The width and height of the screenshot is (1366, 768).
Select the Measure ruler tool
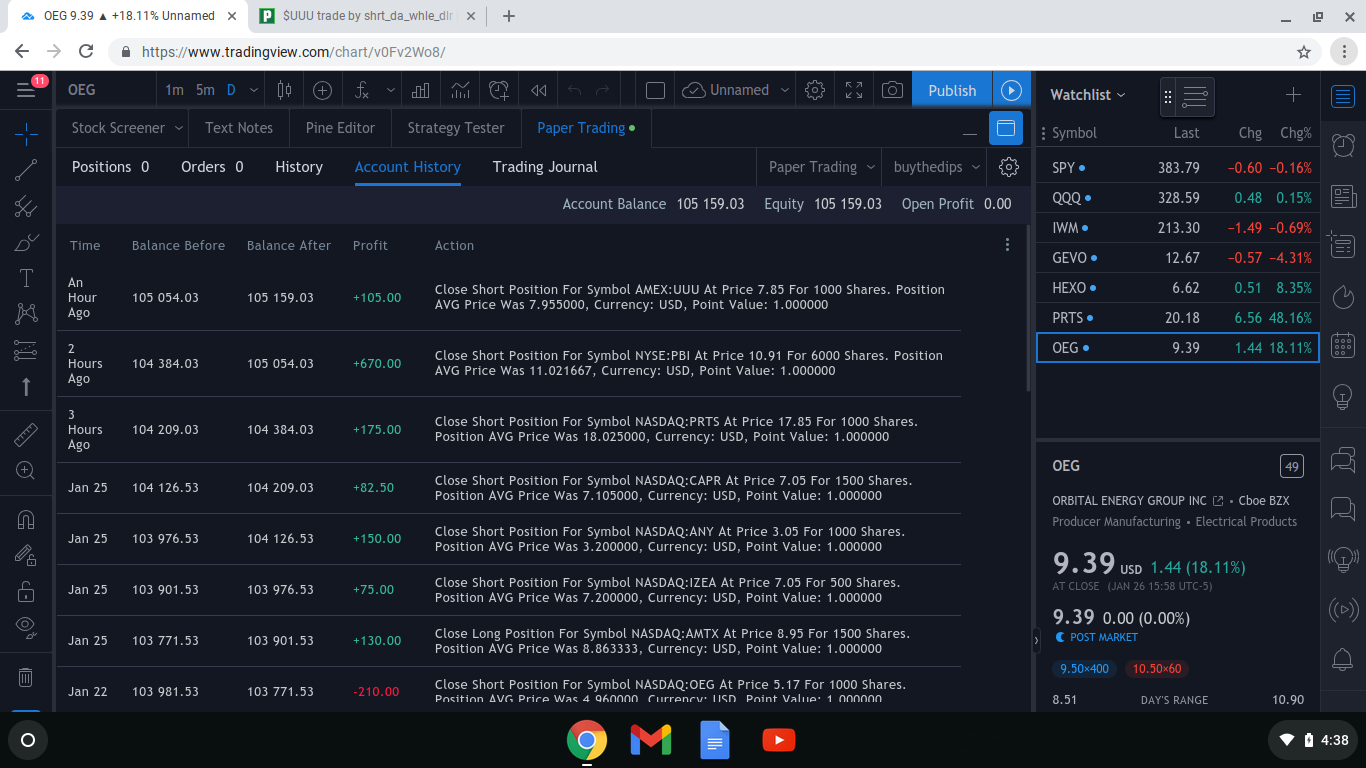[26, 435]
